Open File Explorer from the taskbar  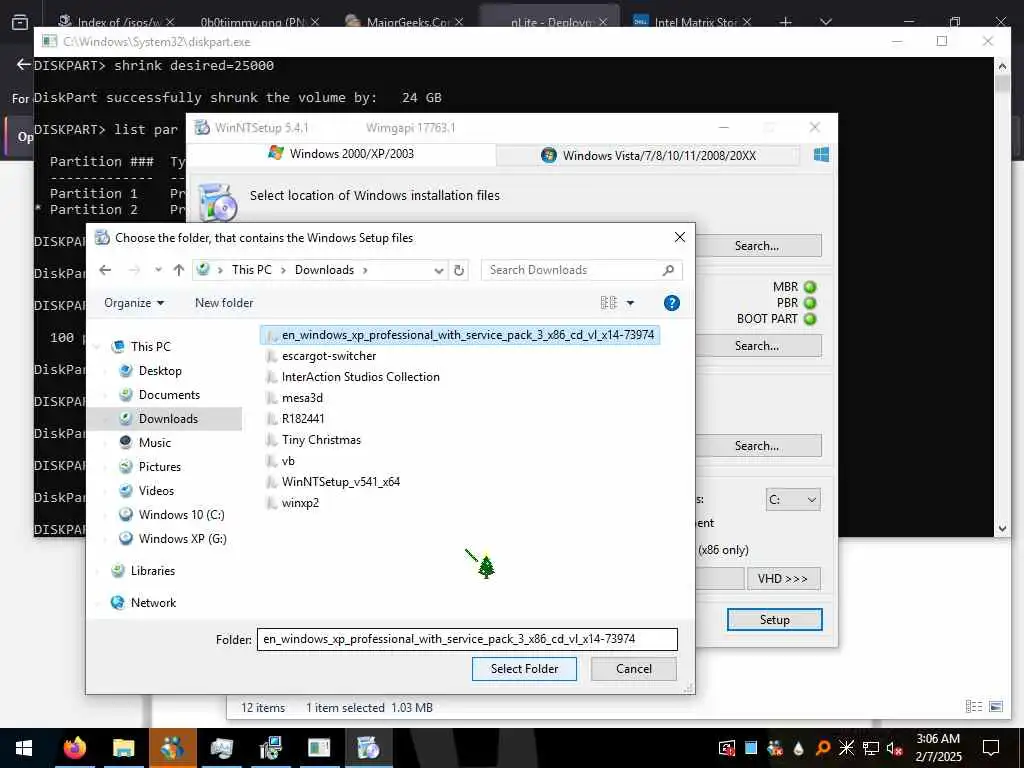(123, 748)
